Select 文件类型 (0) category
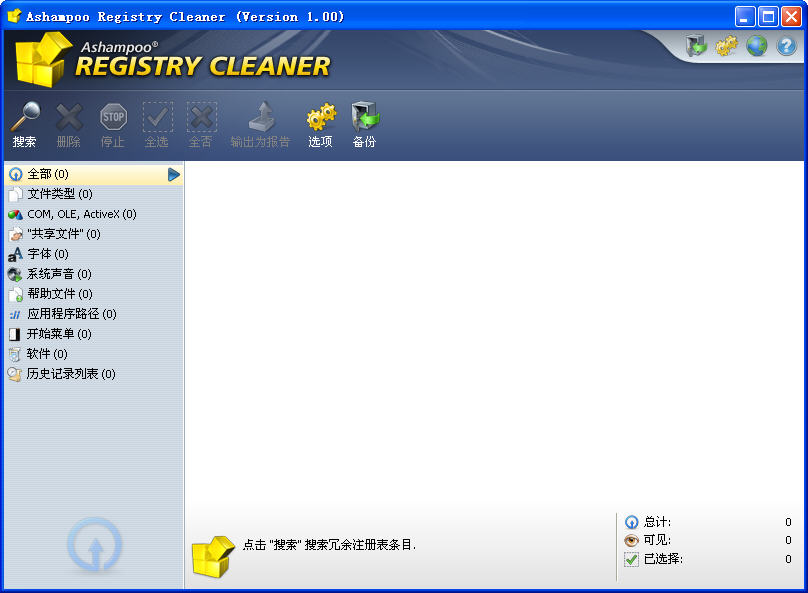 click(x=60, y=194)
